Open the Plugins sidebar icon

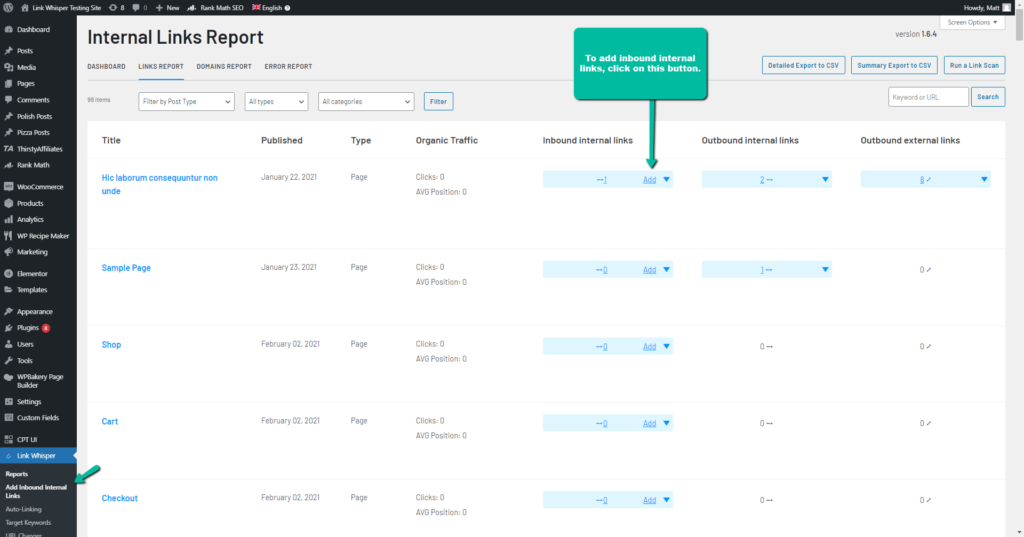(x=9, y=327)
